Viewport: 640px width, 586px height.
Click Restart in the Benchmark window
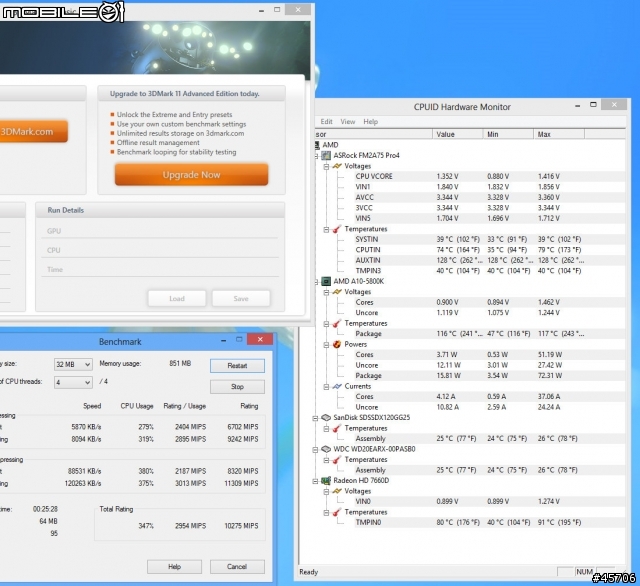pos(237,366)
